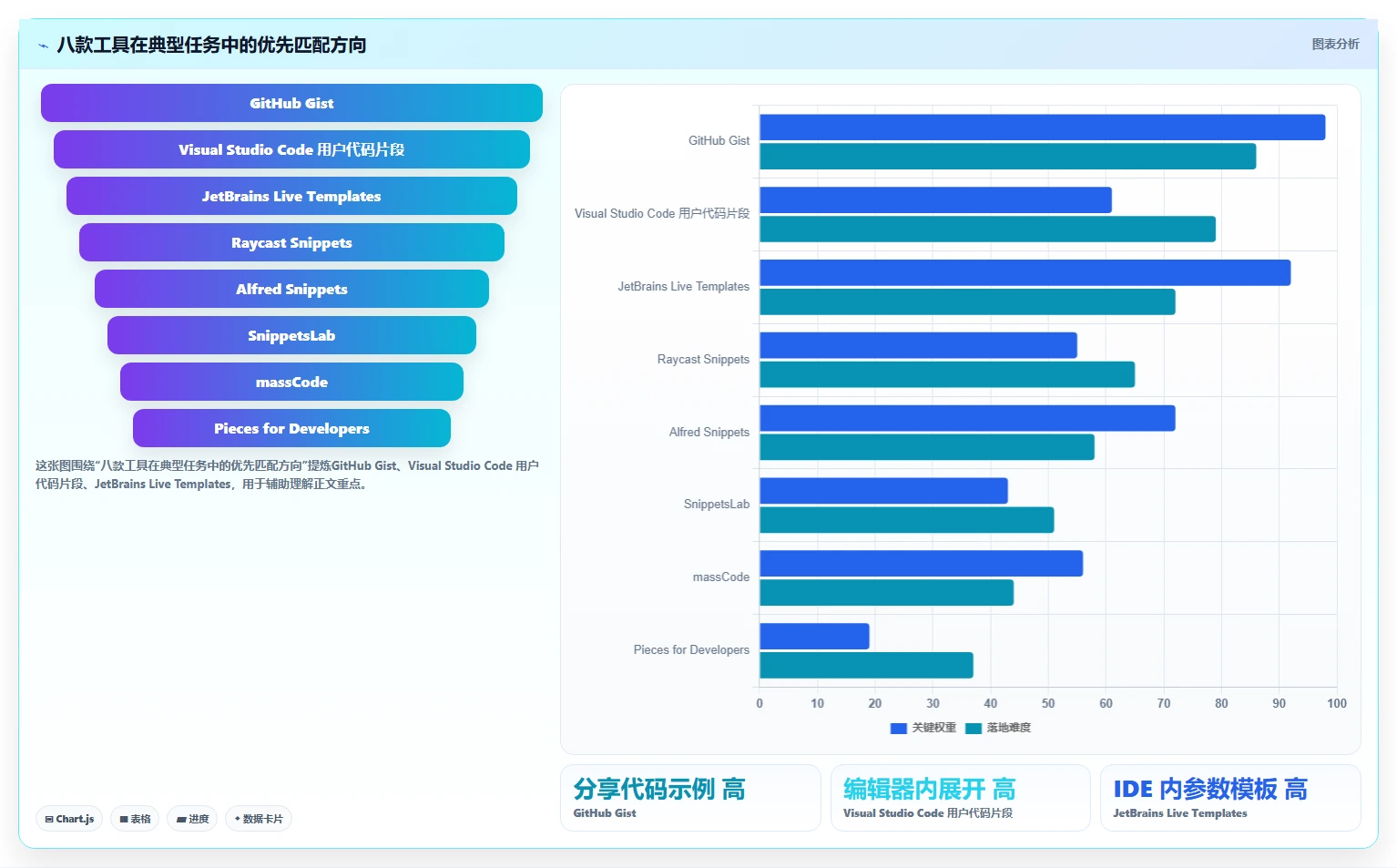Open the 编辑器内展开 高 data card
The image size is (1397, 868).
(x=960, y=798)
